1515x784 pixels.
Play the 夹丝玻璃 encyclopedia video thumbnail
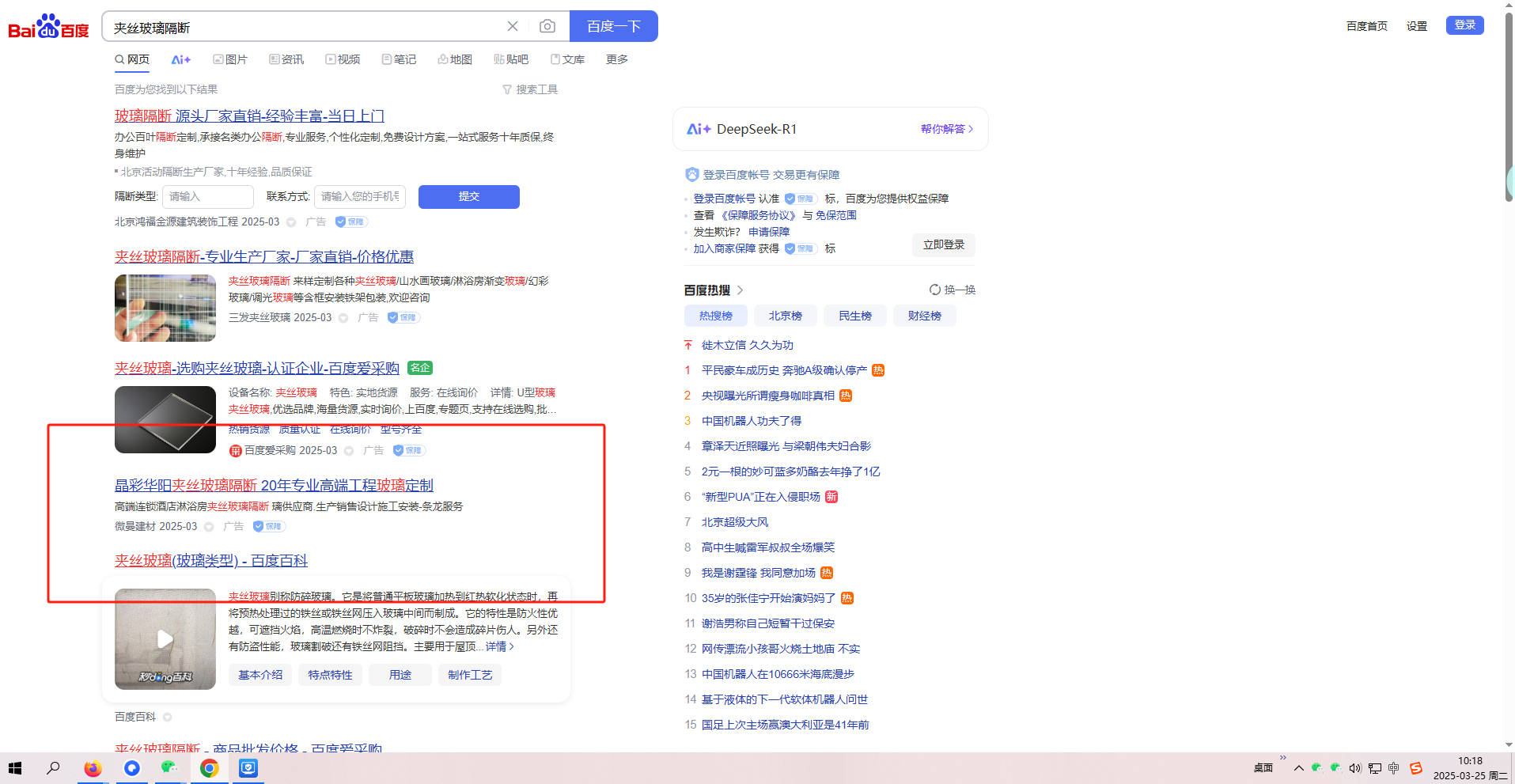pos(165,638)
